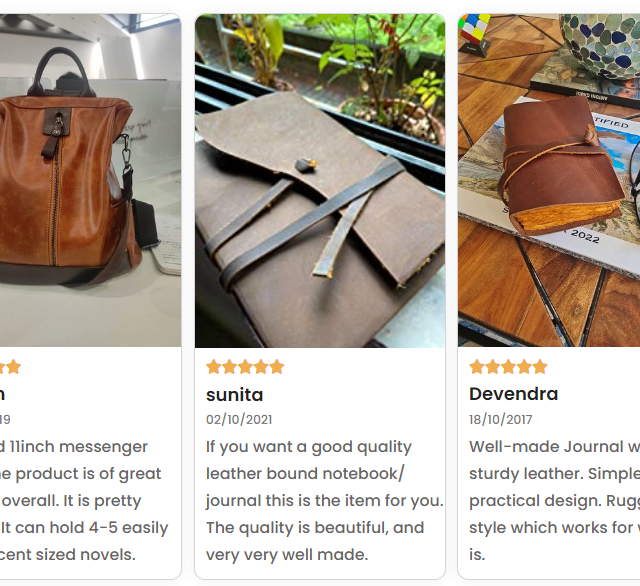
Task: Click the first star of sunita's rating
Action: 213,367
